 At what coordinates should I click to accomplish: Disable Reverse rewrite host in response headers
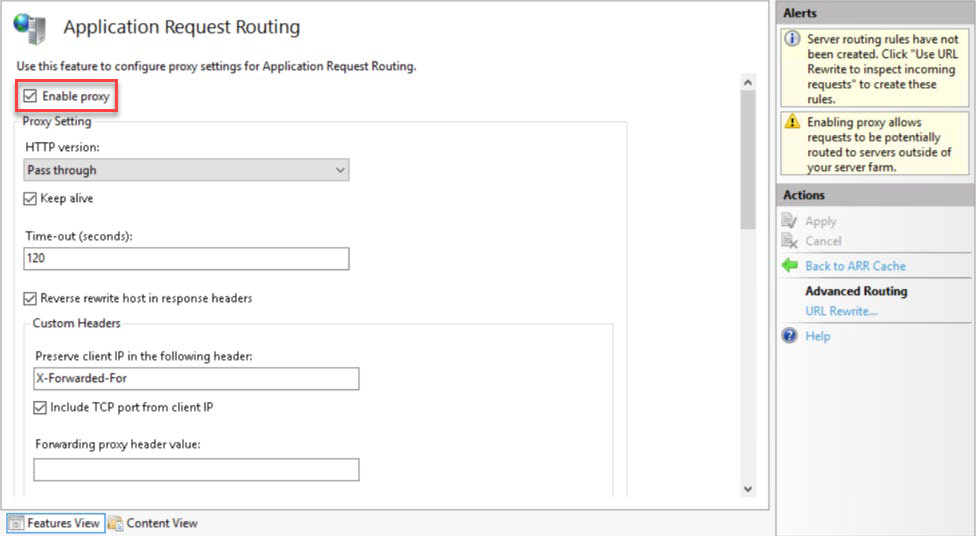click(x=30, y=298)
